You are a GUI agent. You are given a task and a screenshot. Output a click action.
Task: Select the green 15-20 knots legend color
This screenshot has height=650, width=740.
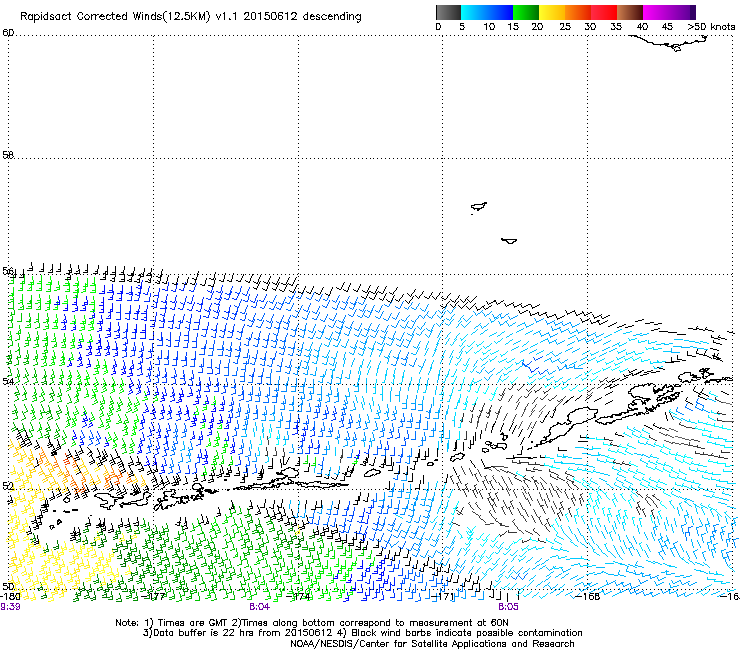[x=526, y=12]
